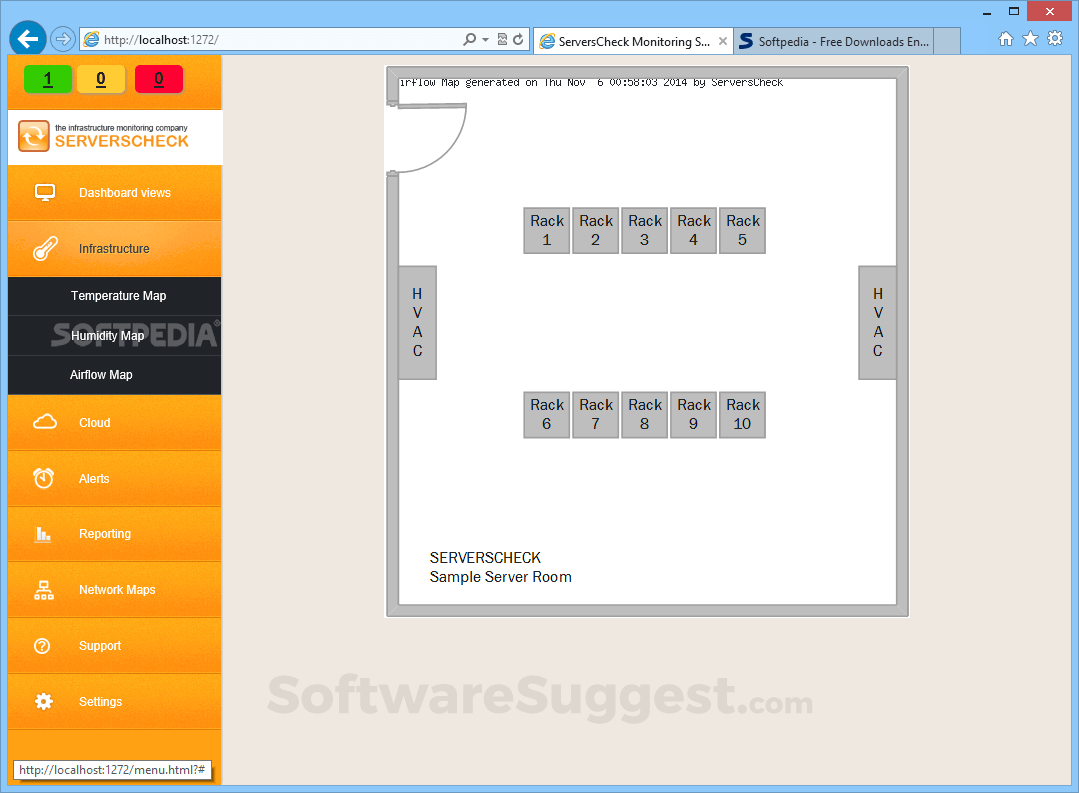Viewport: 1079px width, 793px height.
Task: Open the Temperature Map
Action: [114, 296]
